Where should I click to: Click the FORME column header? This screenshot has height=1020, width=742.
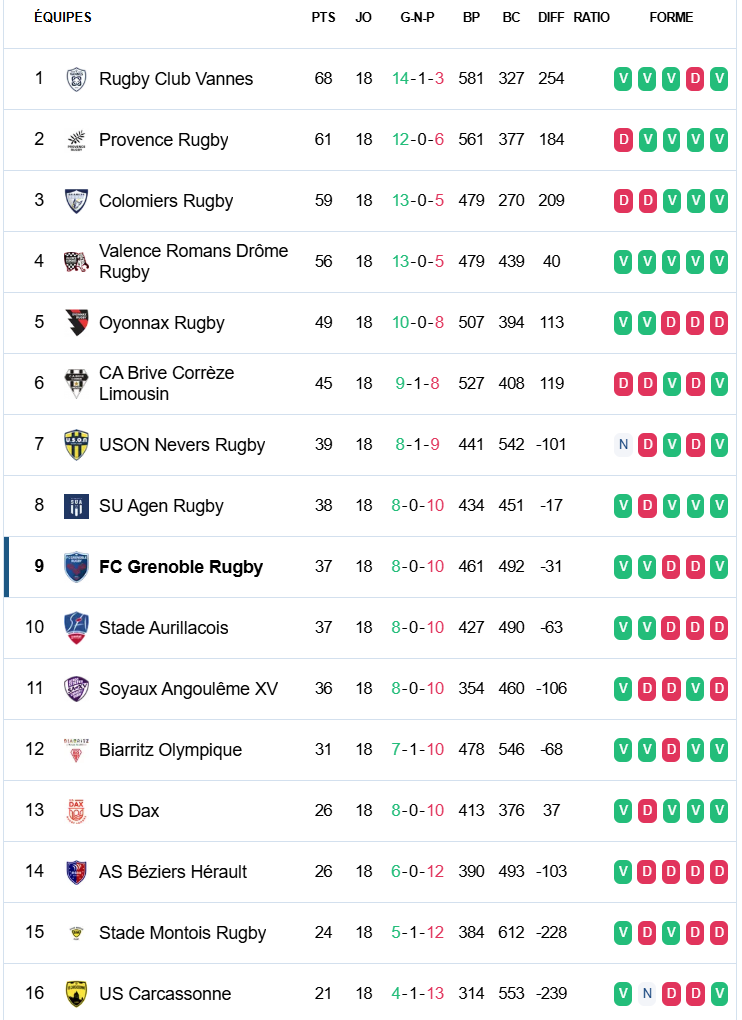(671, 17)
